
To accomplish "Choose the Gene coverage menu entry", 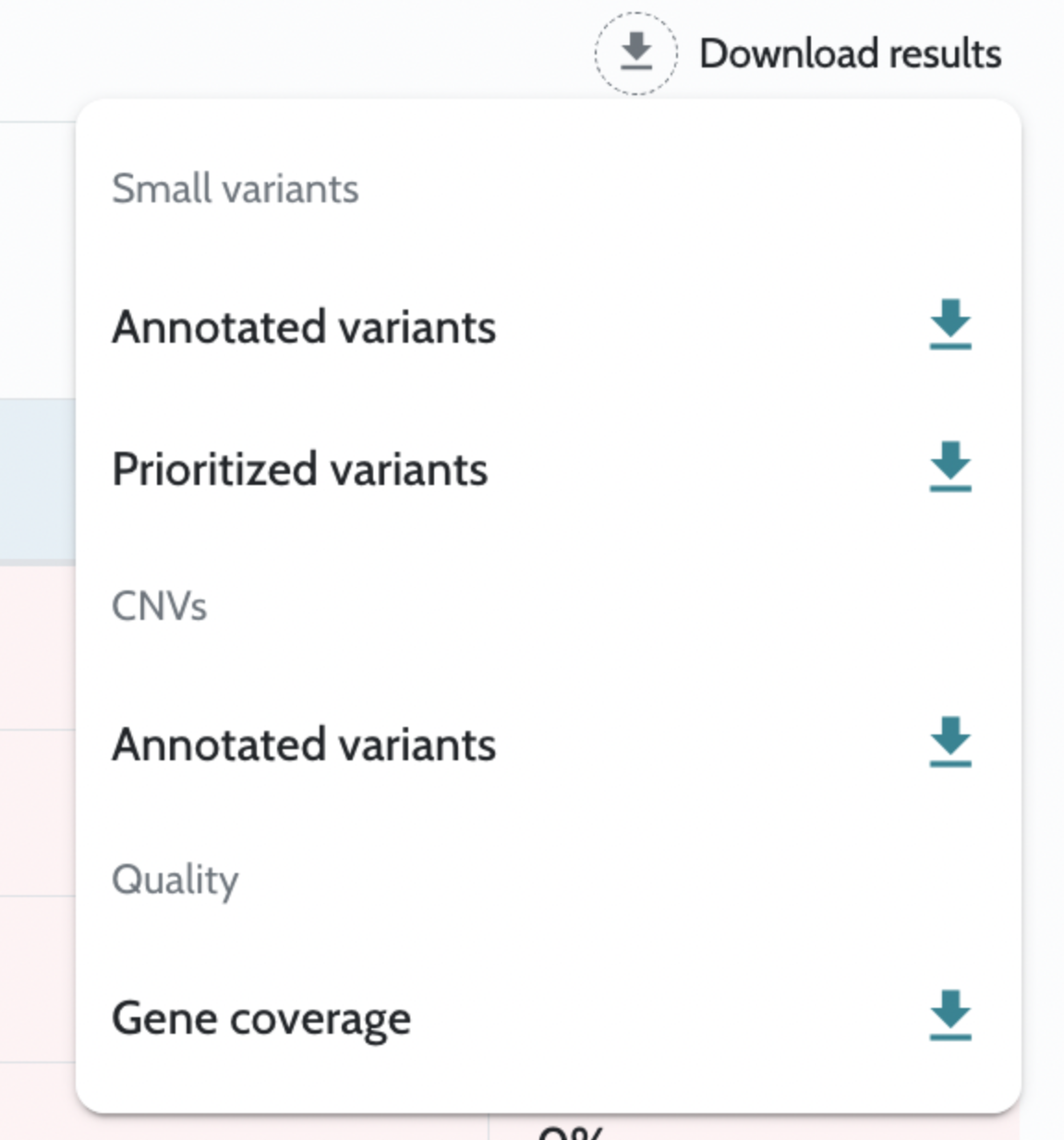I will click(x=261, y=1018).
